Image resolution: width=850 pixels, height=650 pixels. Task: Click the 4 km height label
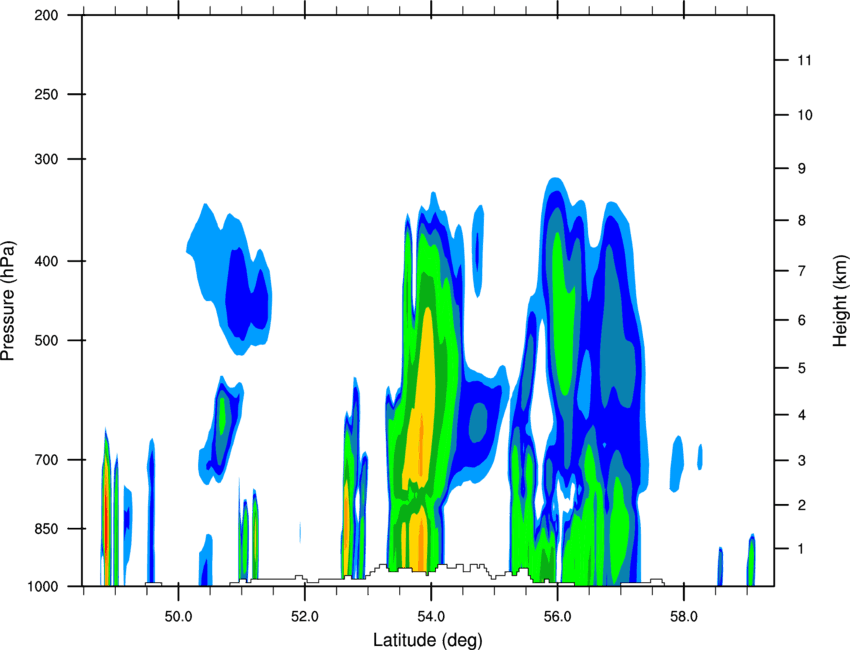[801, 415]
